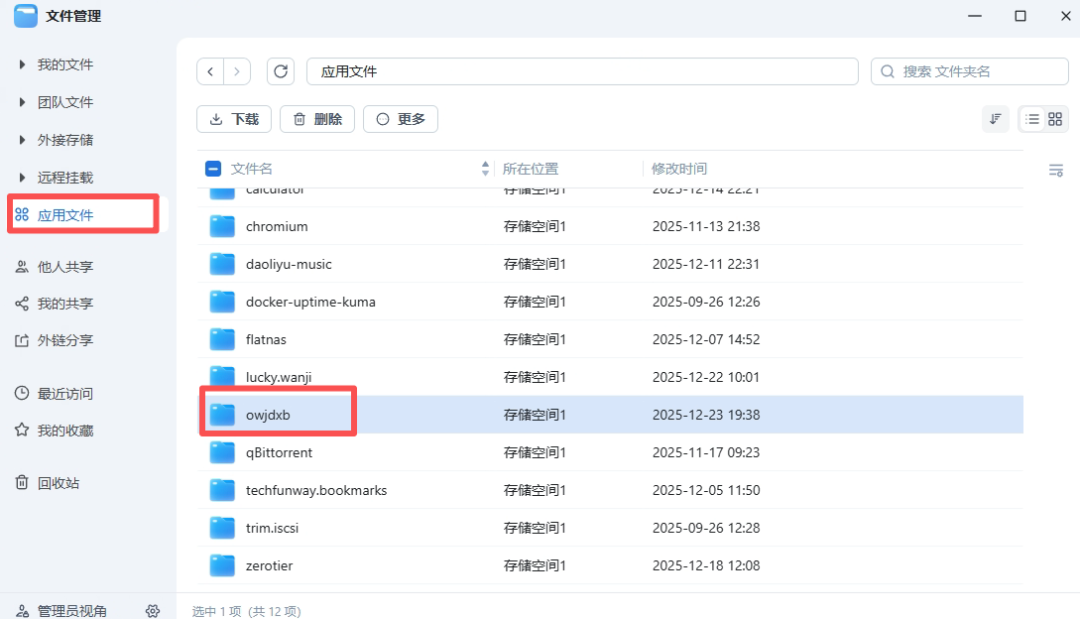Check the select-all checkbox in file header

[x=212, y=169]
